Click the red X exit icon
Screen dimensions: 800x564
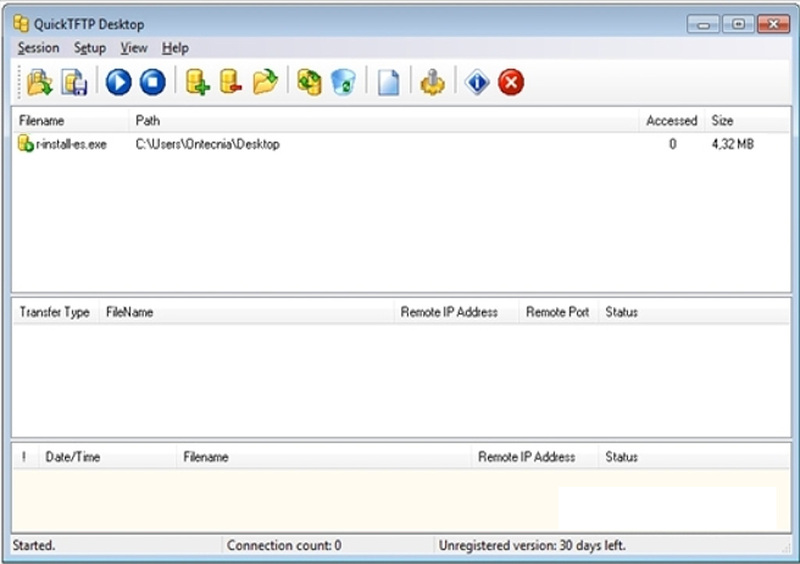point(511,82)
